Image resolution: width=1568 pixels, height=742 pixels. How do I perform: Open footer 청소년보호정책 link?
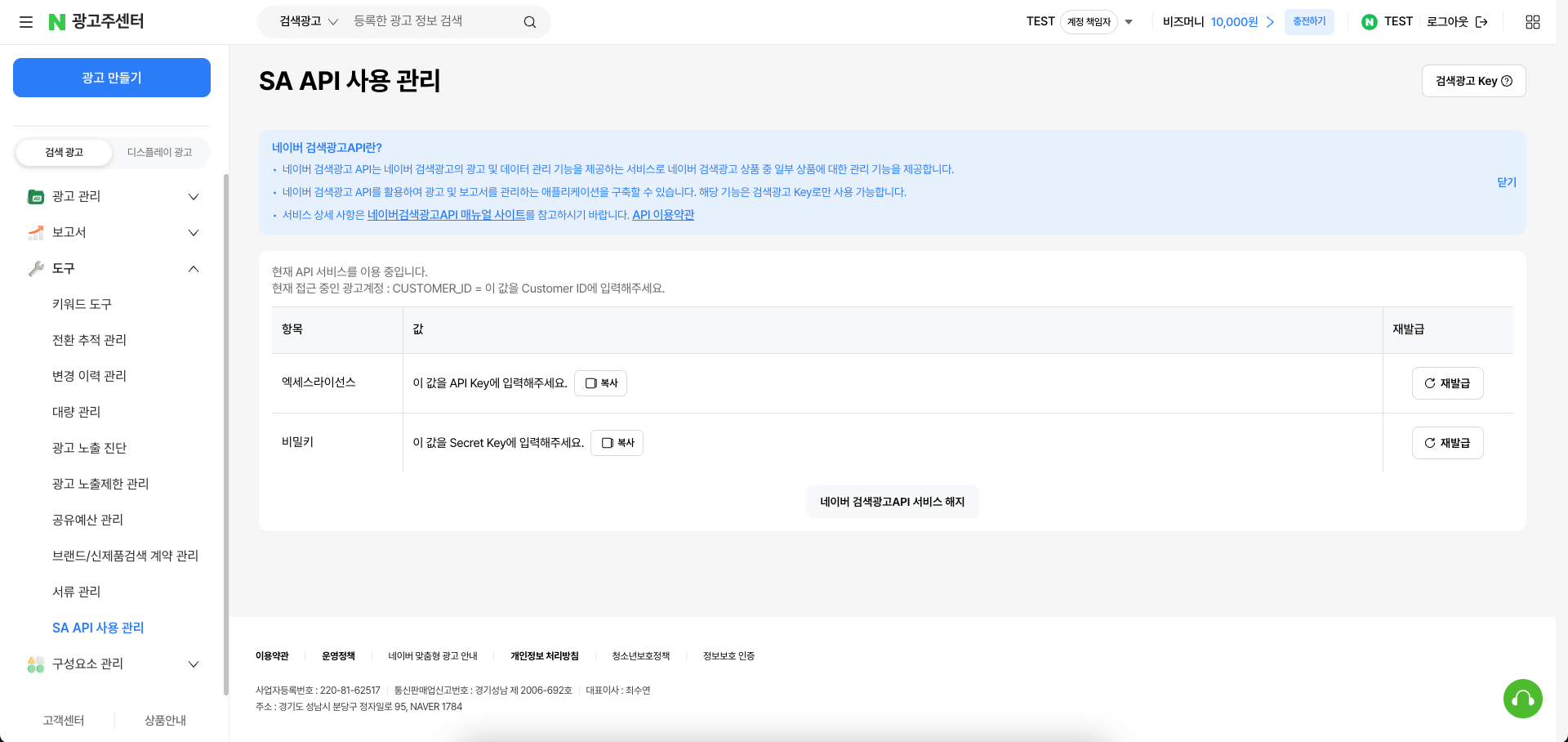coord(641,656)
